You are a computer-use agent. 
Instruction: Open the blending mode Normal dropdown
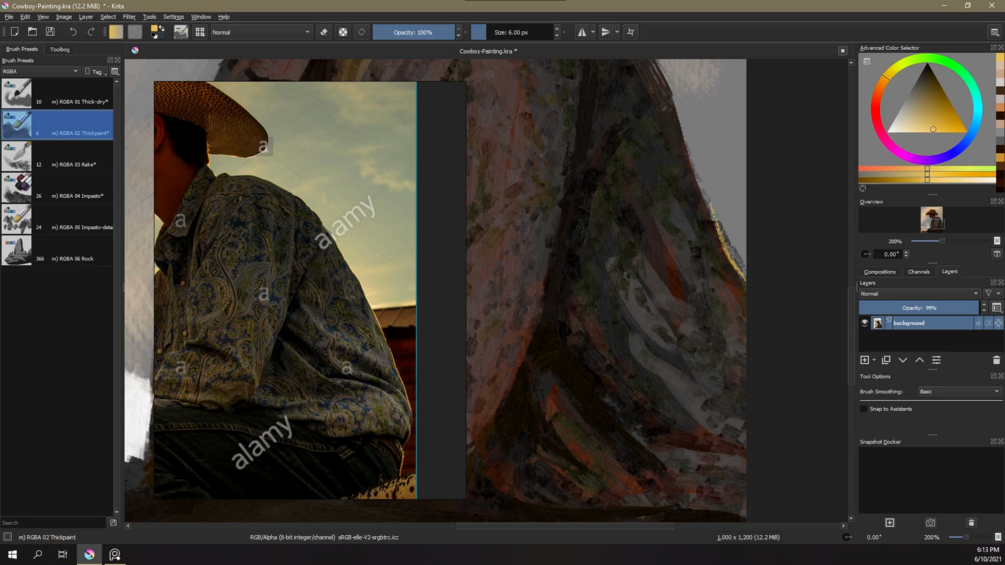(x=260, y=32)
